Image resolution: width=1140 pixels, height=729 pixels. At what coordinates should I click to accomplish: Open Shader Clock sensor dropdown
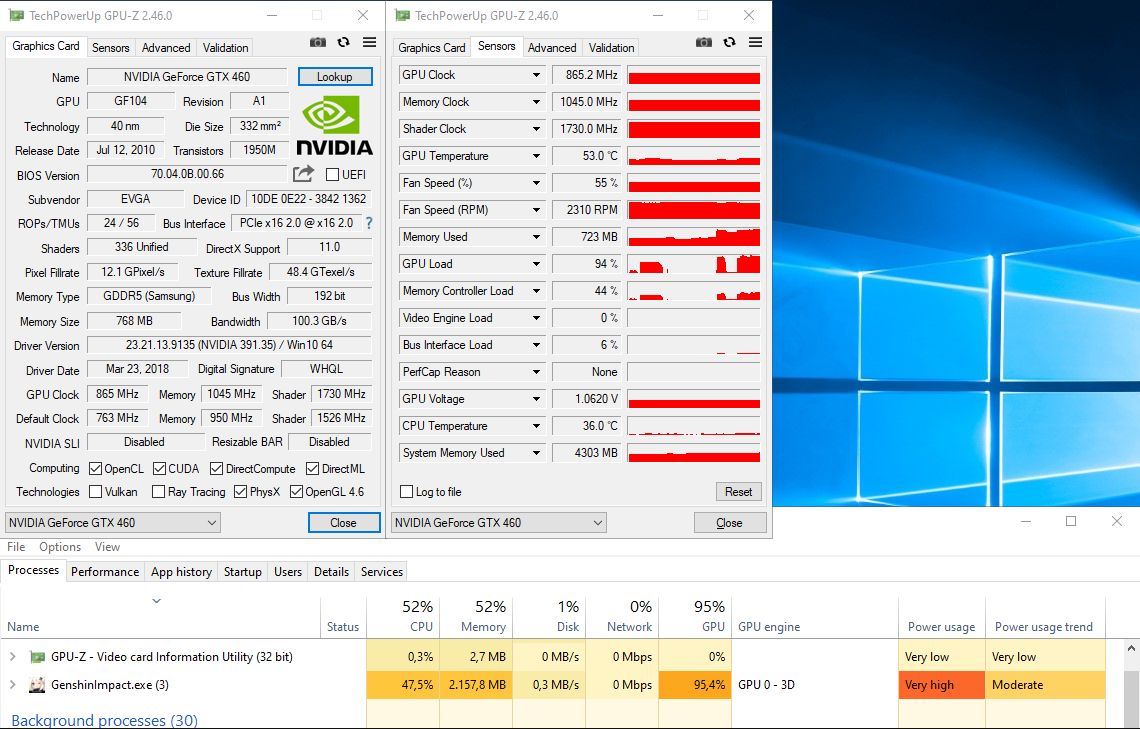click(536, 129)
